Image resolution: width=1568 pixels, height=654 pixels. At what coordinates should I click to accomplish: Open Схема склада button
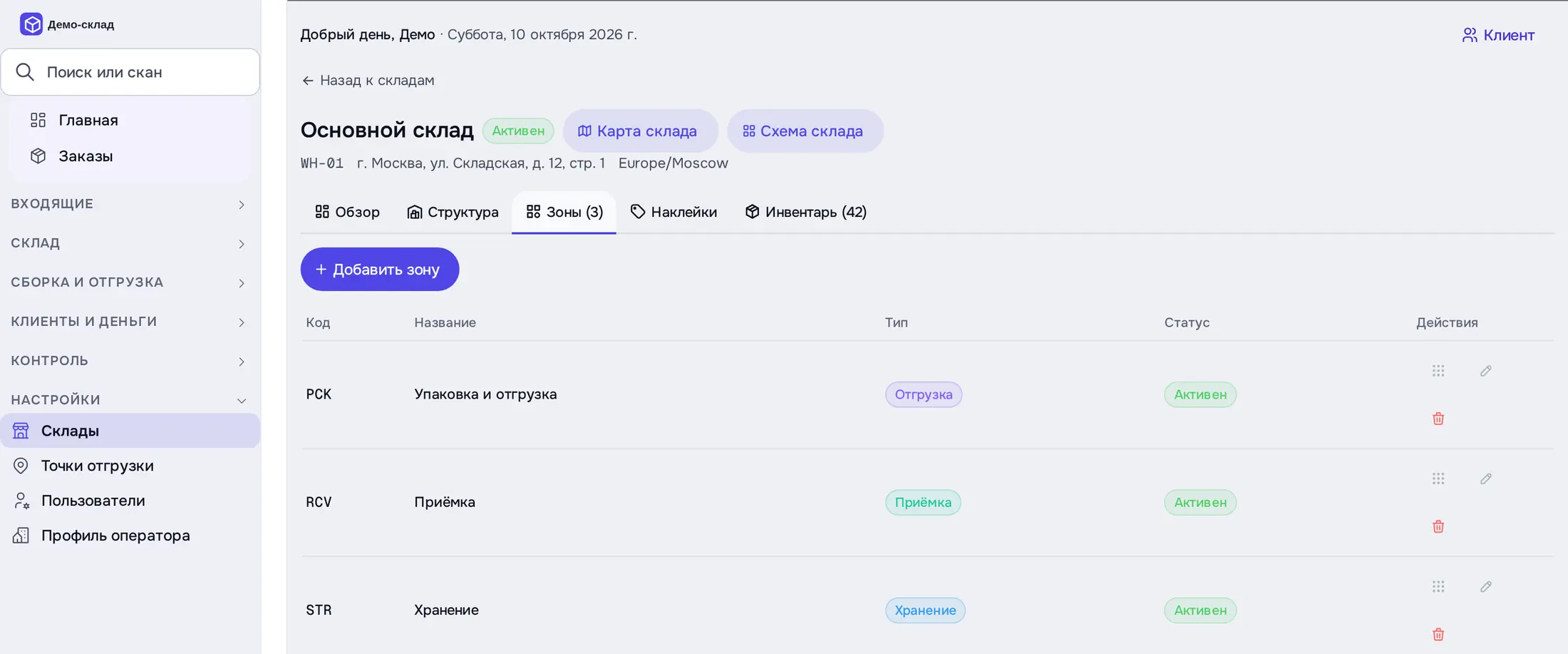click(805, 131)
